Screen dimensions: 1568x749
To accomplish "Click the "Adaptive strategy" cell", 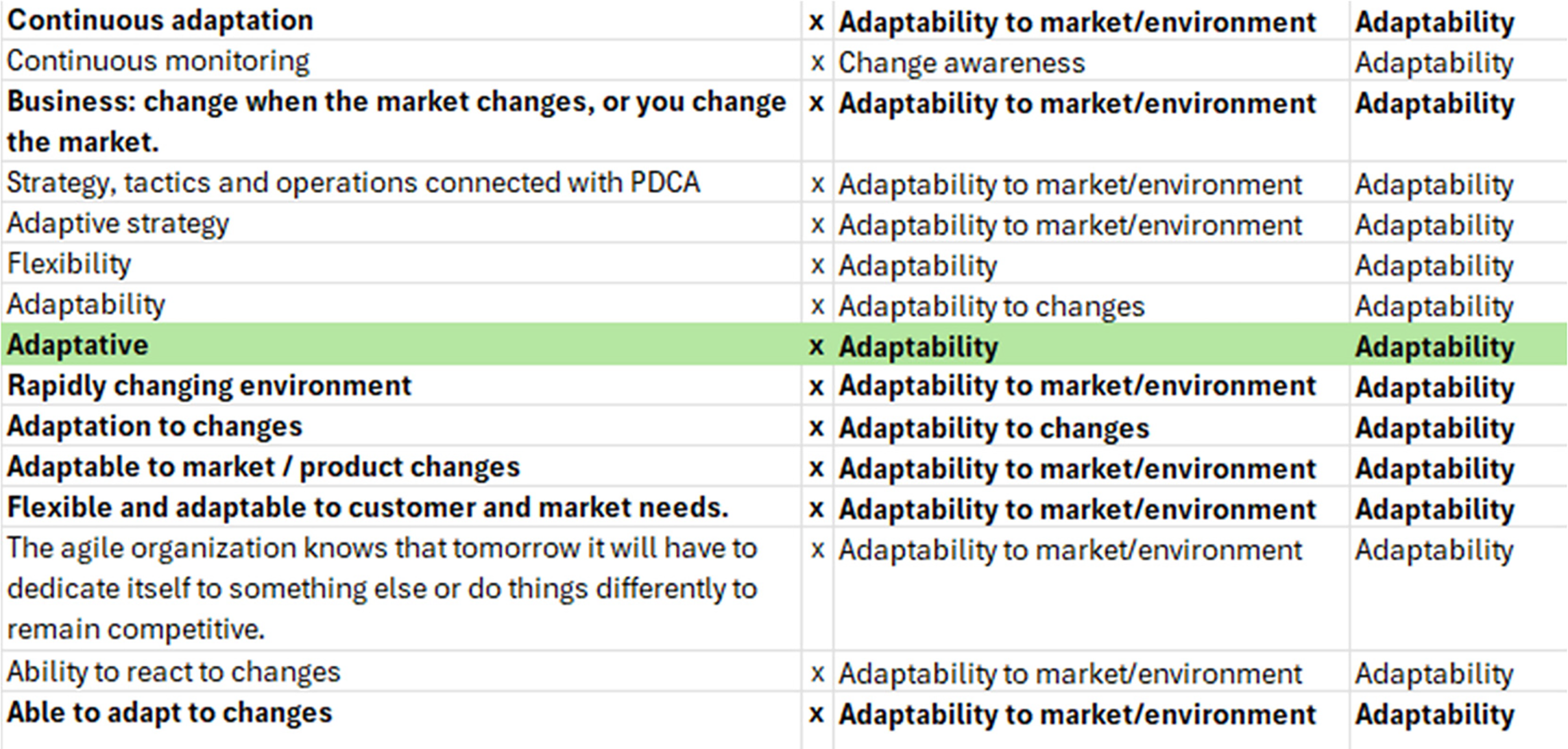I will 118,224.
